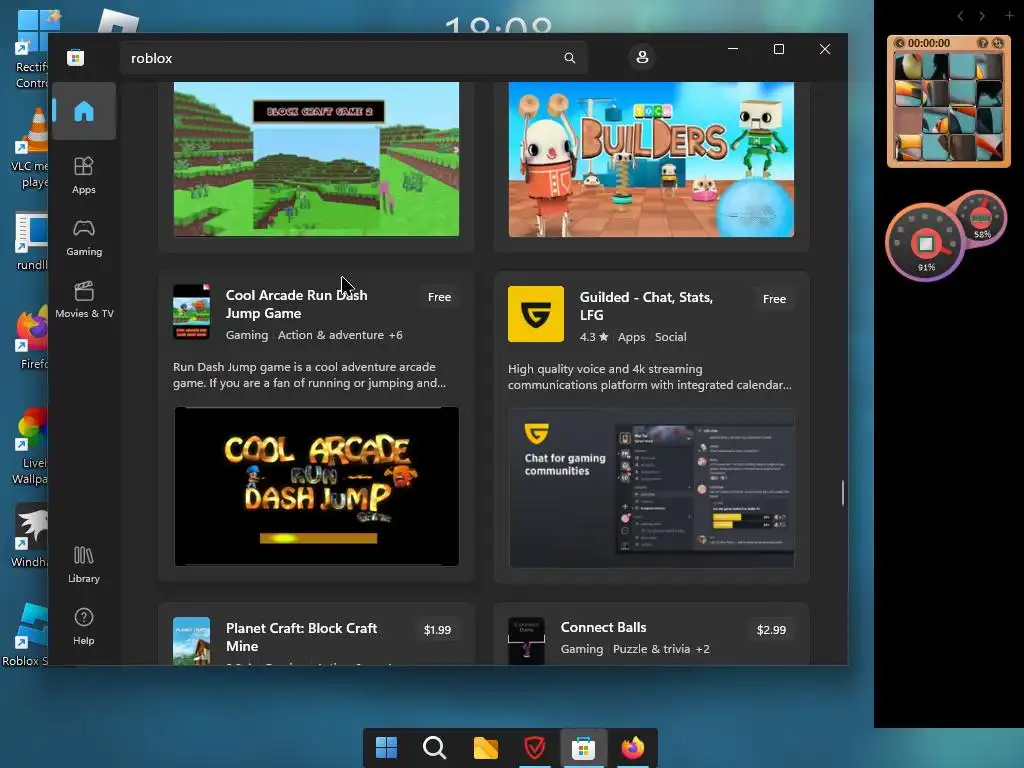
Task: Open Guilded chat communities screenshot
Action: 652,488
